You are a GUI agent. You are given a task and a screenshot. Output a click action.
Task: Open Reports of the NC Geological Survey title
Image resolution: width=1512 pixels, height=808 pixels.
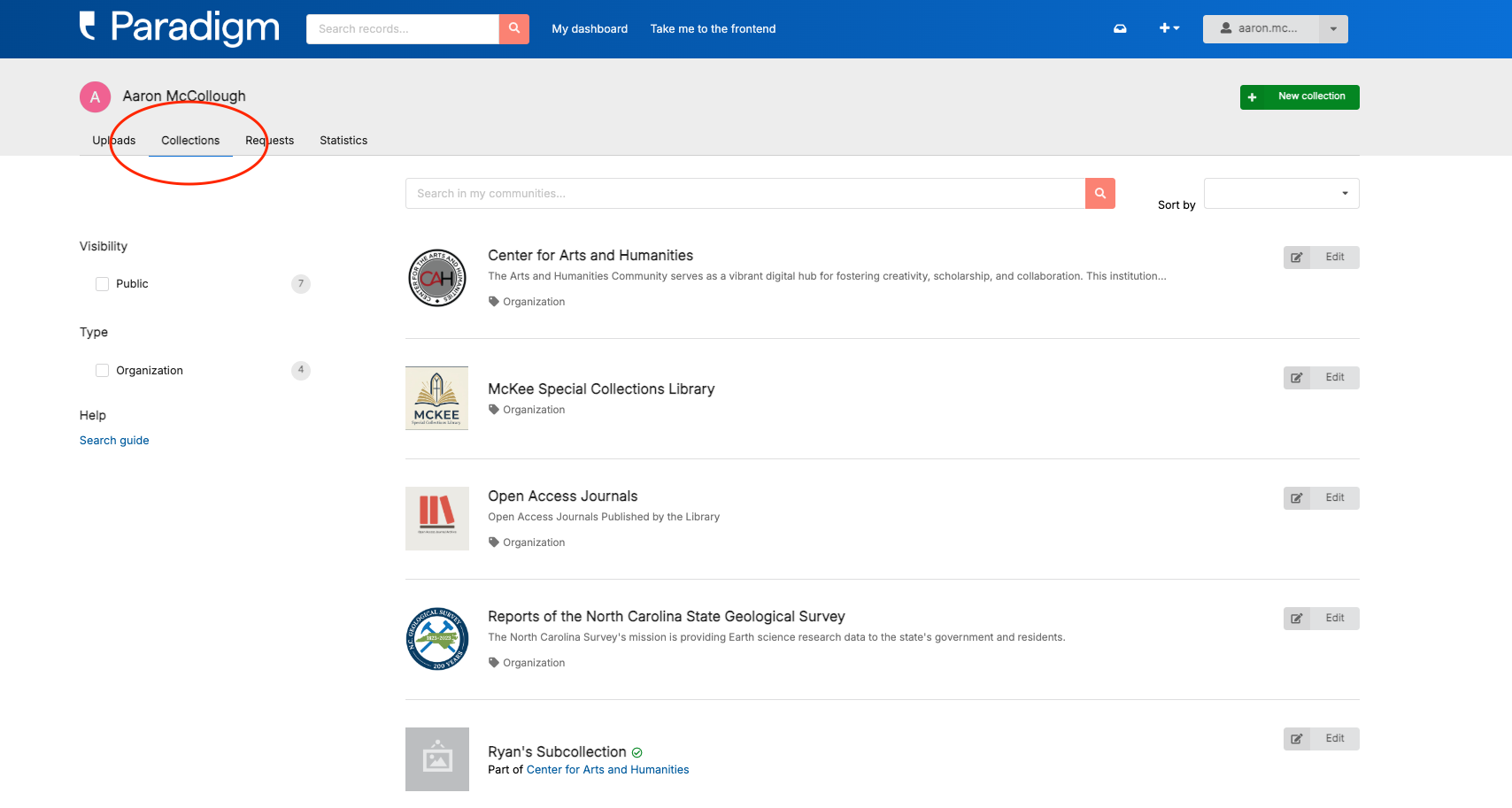[667, 617]
